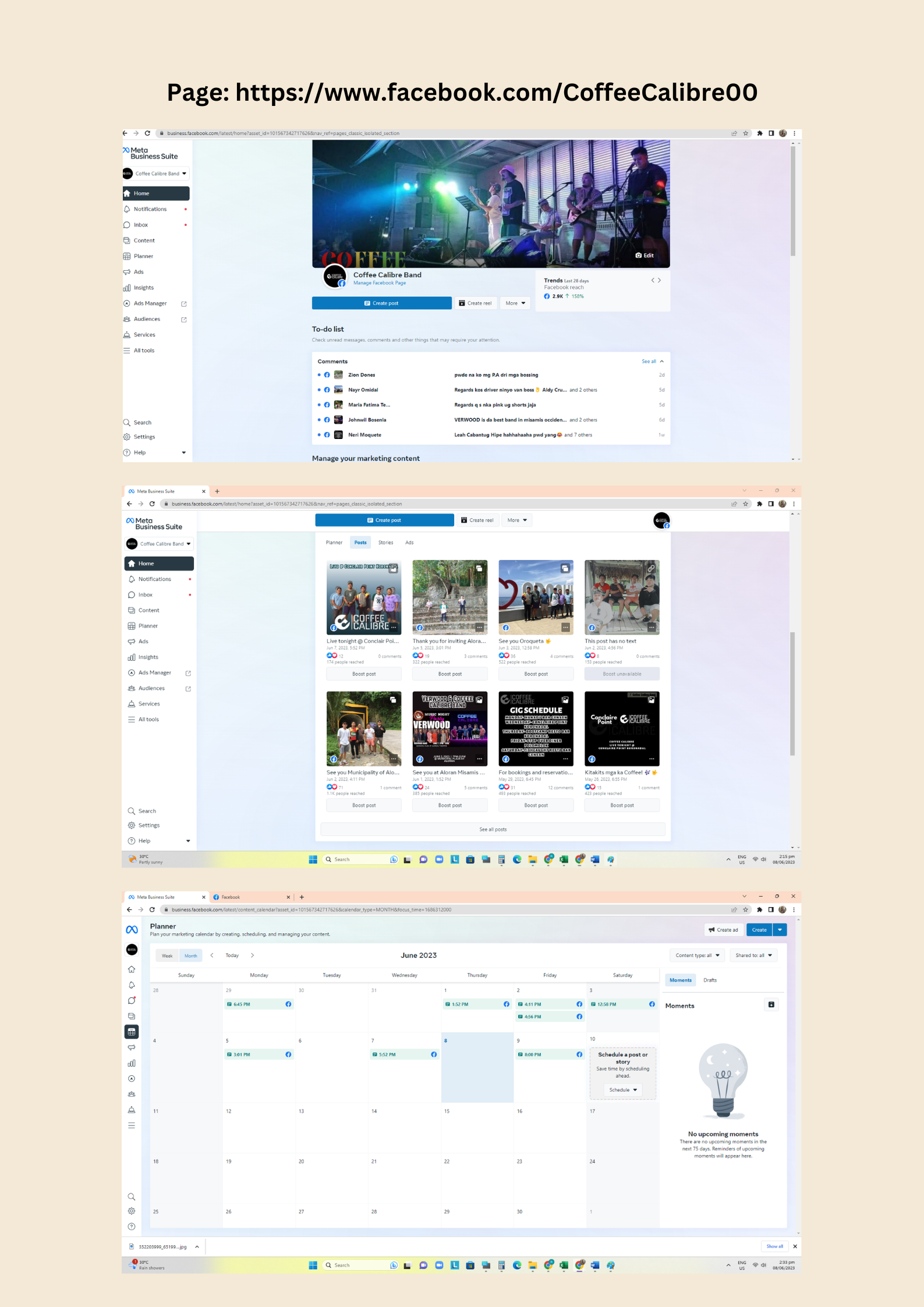The image size is (924, 1307).
Task: Open Word from the 2:15 pm taskbar
Action: click(x=594, y=859)
